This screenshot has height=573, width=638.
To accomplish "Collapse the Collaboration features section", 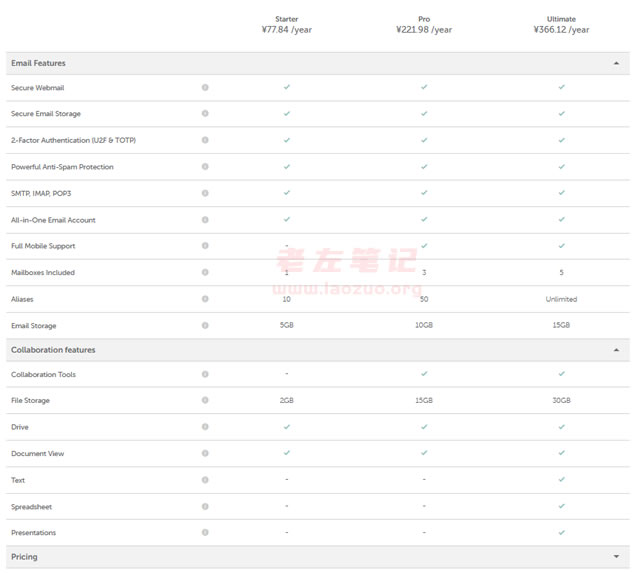I will (x=616, y=350).
